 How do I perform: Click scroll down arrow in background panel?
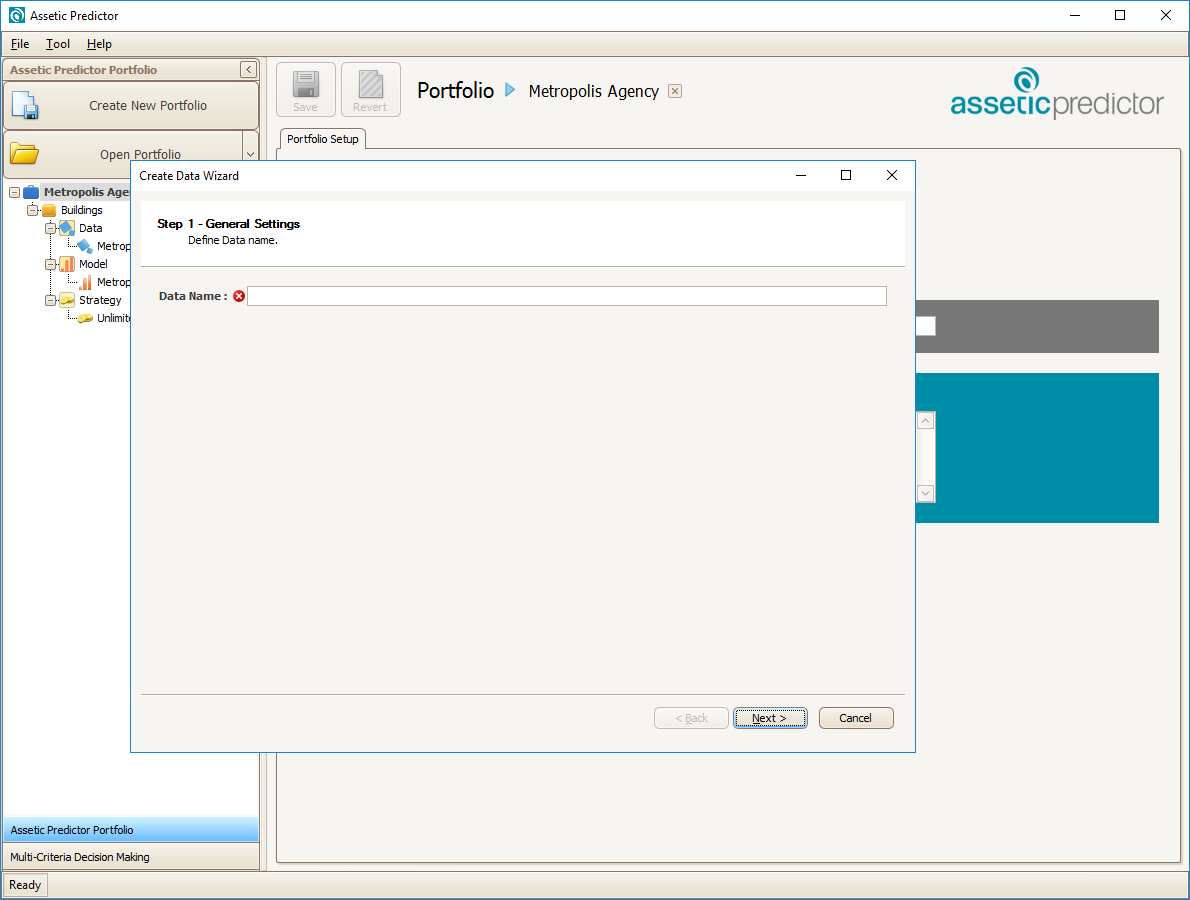[925, 493]
